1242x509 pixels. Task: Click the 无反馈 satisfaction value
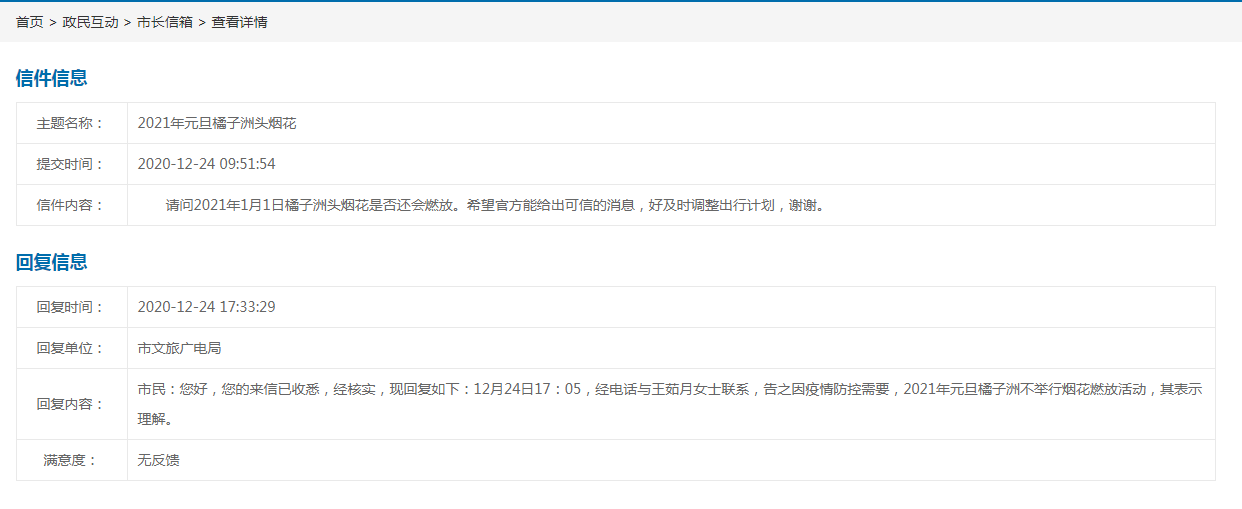(158, 460)
